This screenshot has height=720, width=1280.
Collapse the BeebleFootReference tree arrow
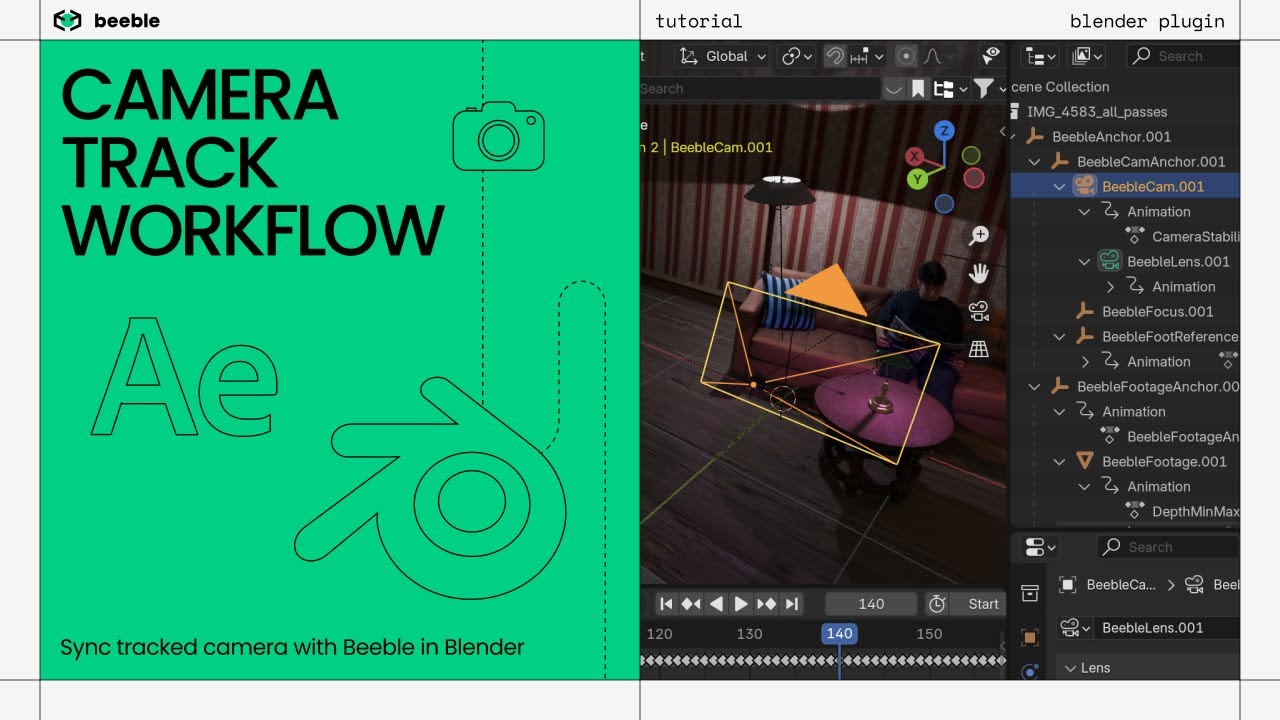tap(1060, 337)
